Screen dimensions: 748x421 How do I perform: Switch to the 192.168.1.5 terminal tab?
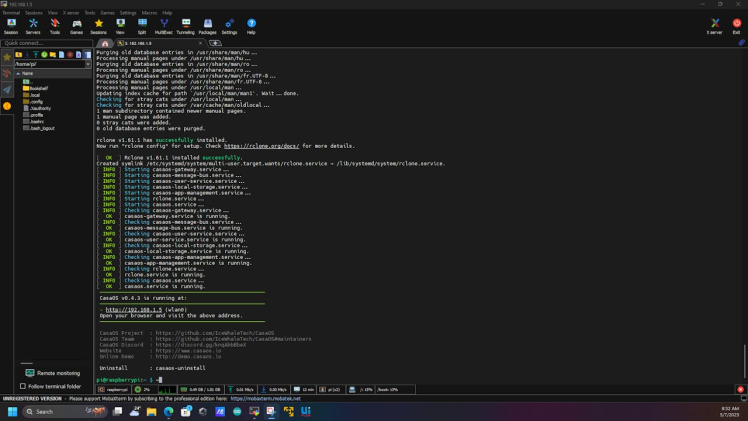click(140, 43)
